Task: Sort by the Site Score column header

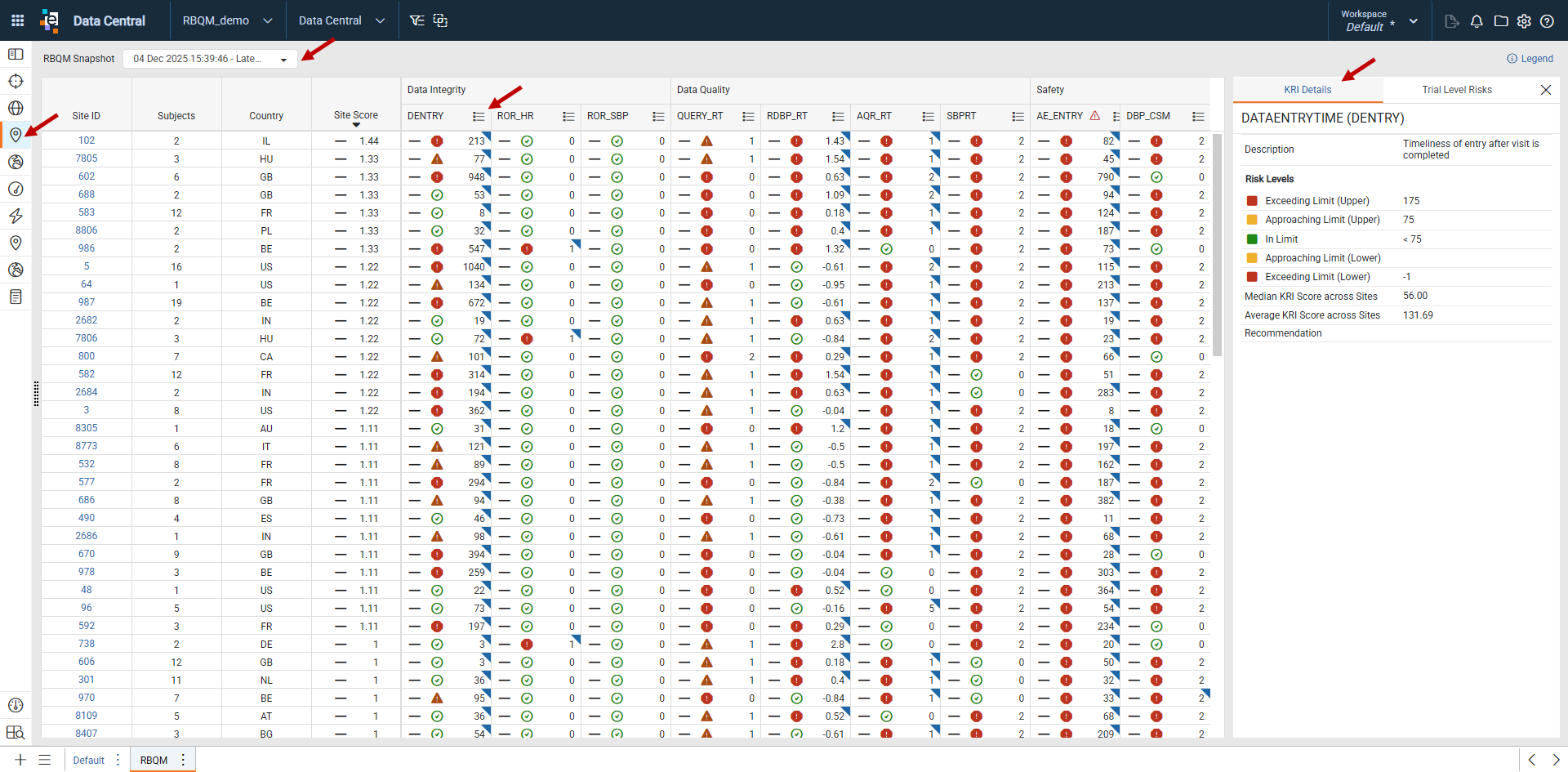Action: tap(356, 115)
